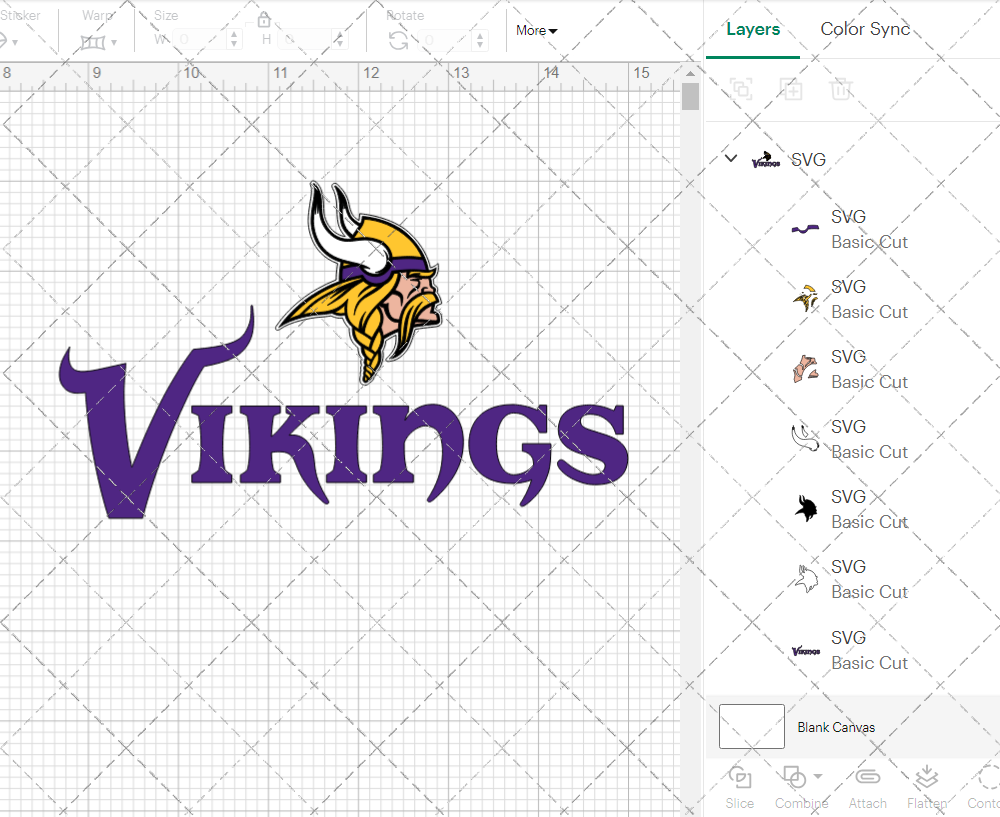Click the canvas scrollbar up arrow
Viewport: 1000px width, 817px height.
pyautogui.click(x=690, y=74)
